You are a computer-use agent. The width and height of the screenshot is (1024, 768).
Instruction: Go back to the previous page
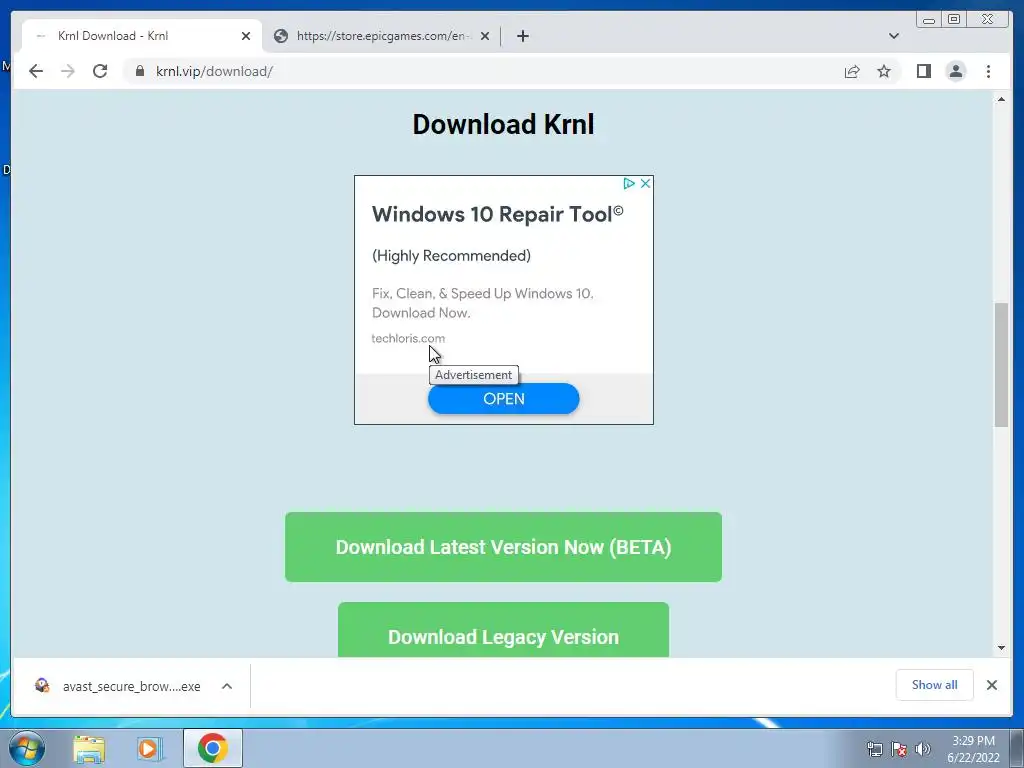pyautogui.click(x=36, y=71)
